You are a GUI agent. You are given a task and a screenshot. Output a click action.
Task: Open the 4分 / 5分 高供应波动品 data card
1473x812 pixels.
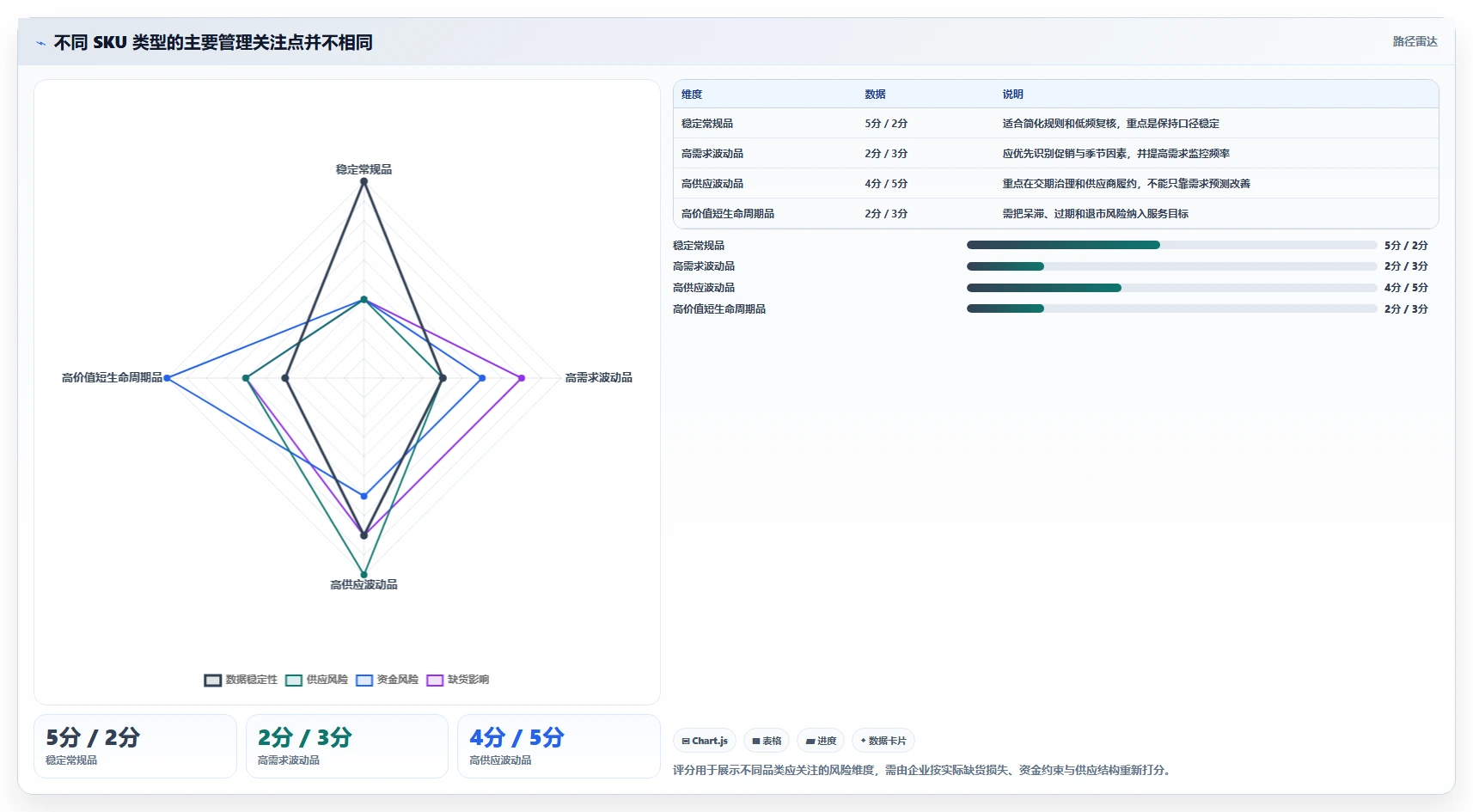click(x=559, y=746)
